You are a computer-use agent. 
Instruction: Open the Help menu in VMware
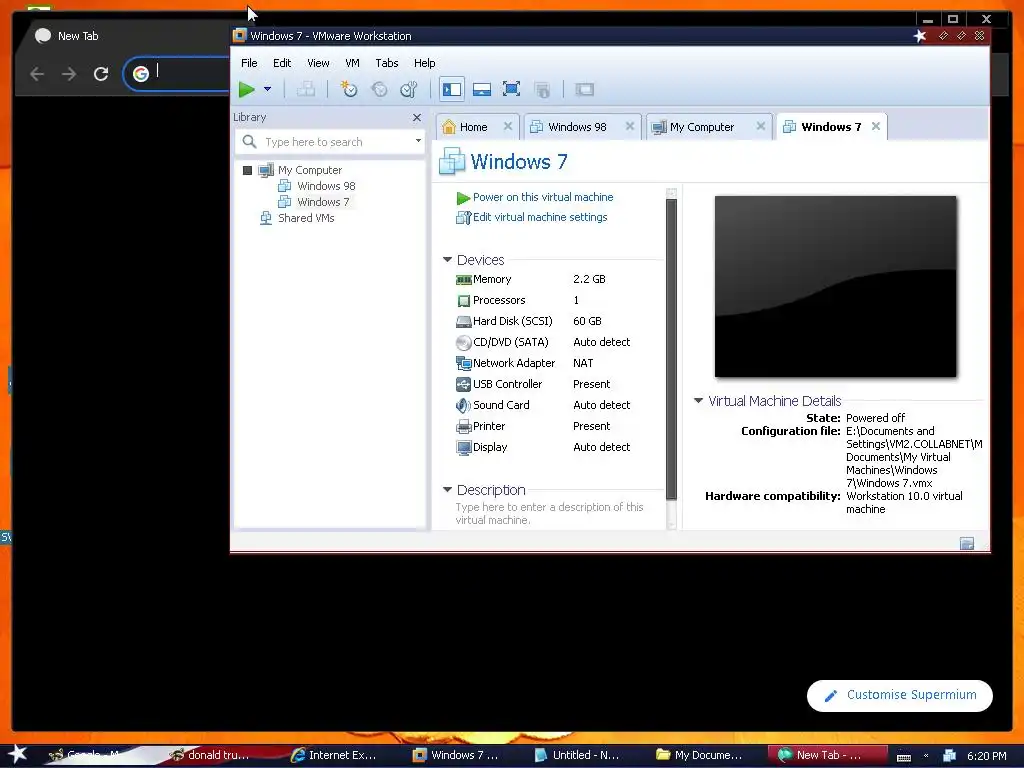tap(424, 63)
